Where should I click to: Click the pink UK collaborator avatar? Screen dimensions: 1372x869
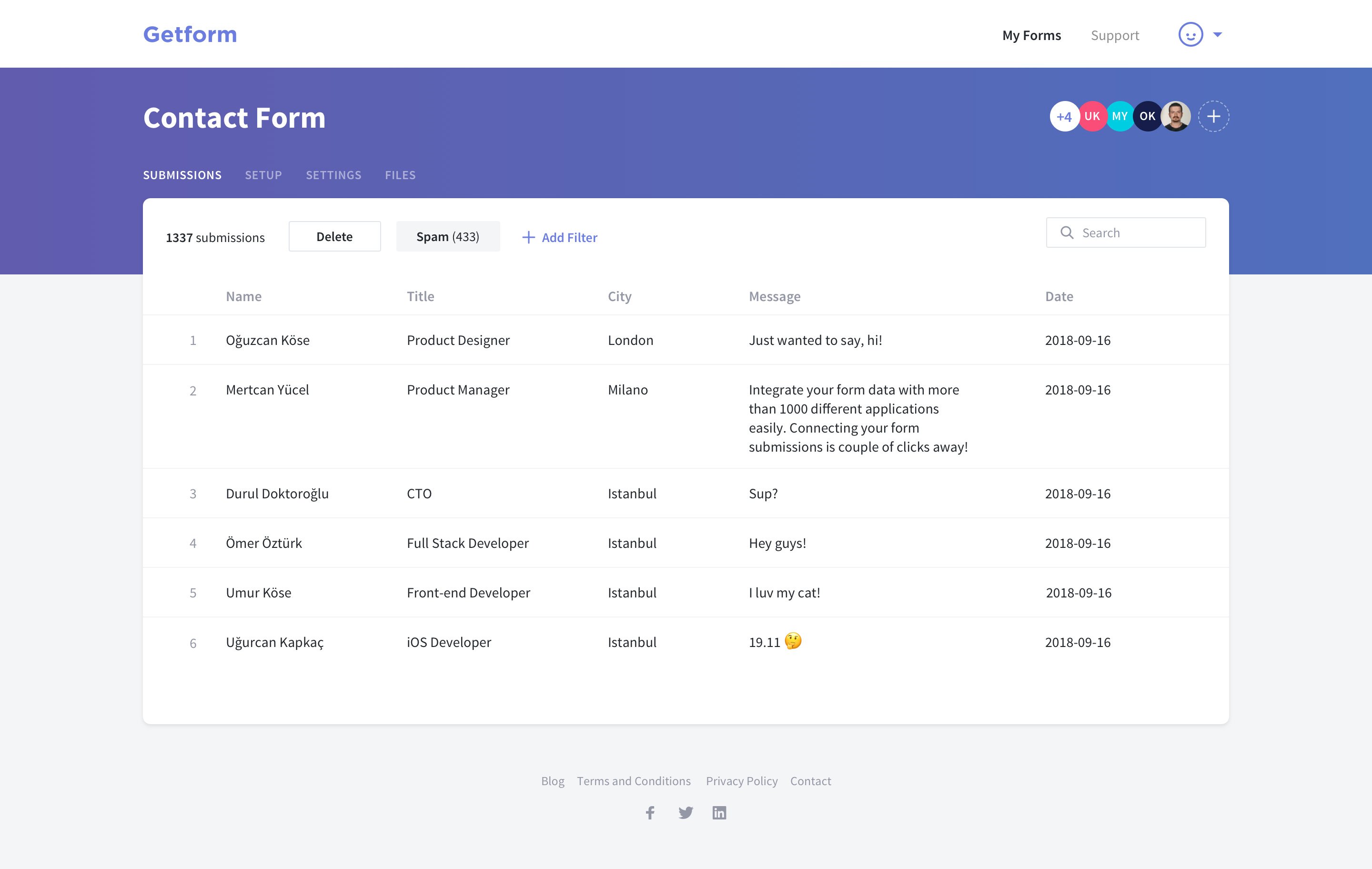[x=1092, y=116]
